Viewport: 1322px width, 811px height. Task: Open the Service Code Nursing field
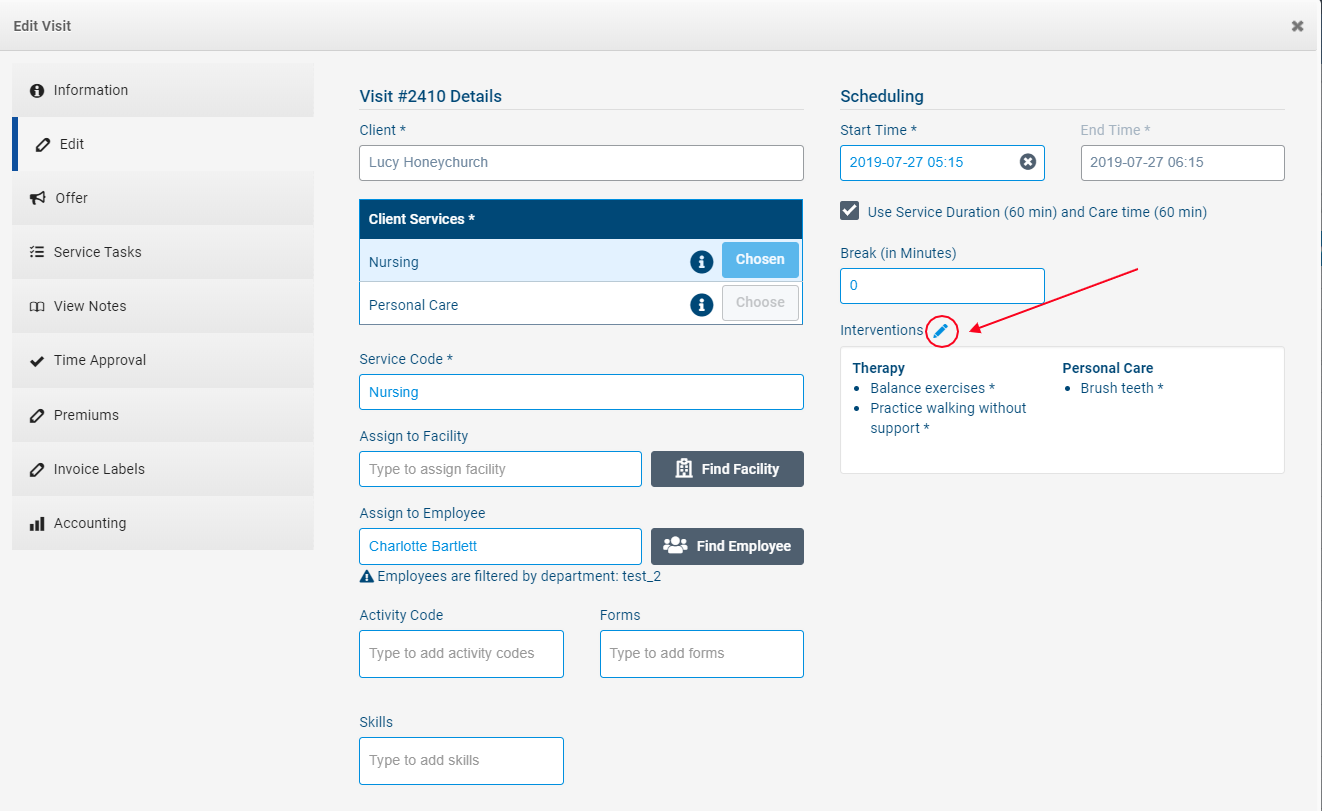click(x=581, y=392)
